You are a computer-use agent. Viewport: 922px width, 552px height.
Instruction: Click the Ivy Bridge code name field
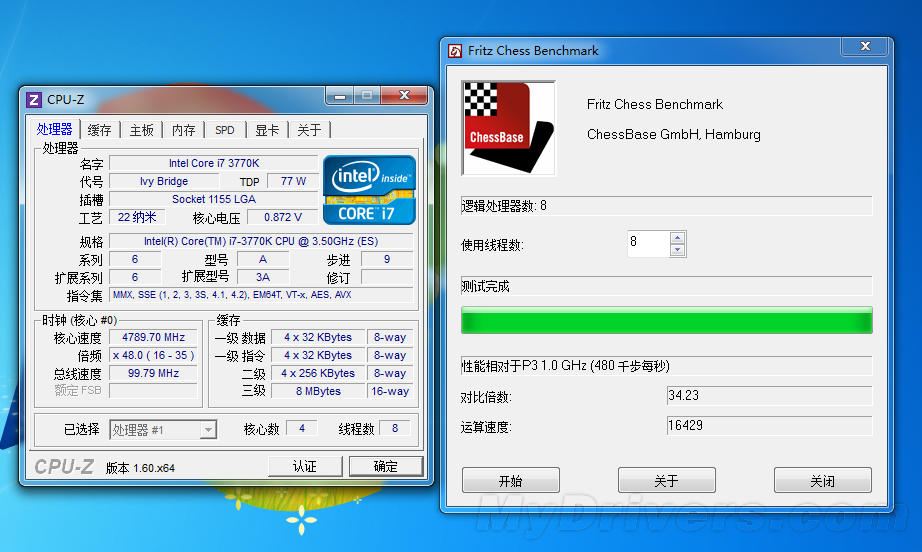[x=164, y=182]
